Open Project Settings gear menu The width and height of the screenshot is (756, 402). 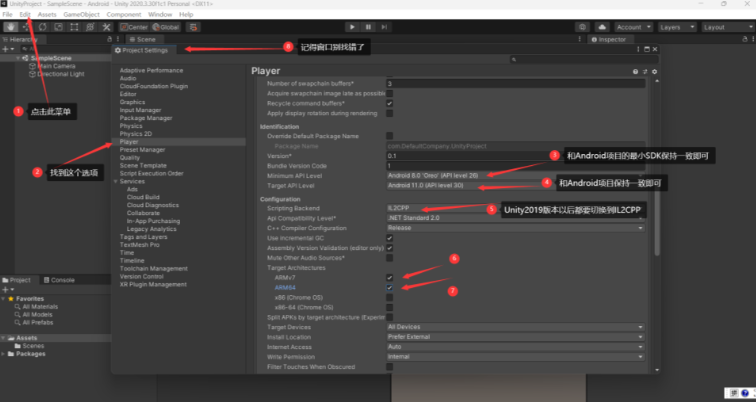(656, 72)
